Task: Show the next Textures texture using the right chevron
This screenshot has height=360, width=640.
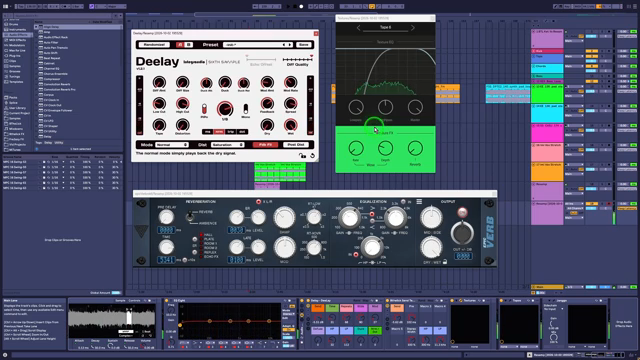Action: [x=413, y=28]
